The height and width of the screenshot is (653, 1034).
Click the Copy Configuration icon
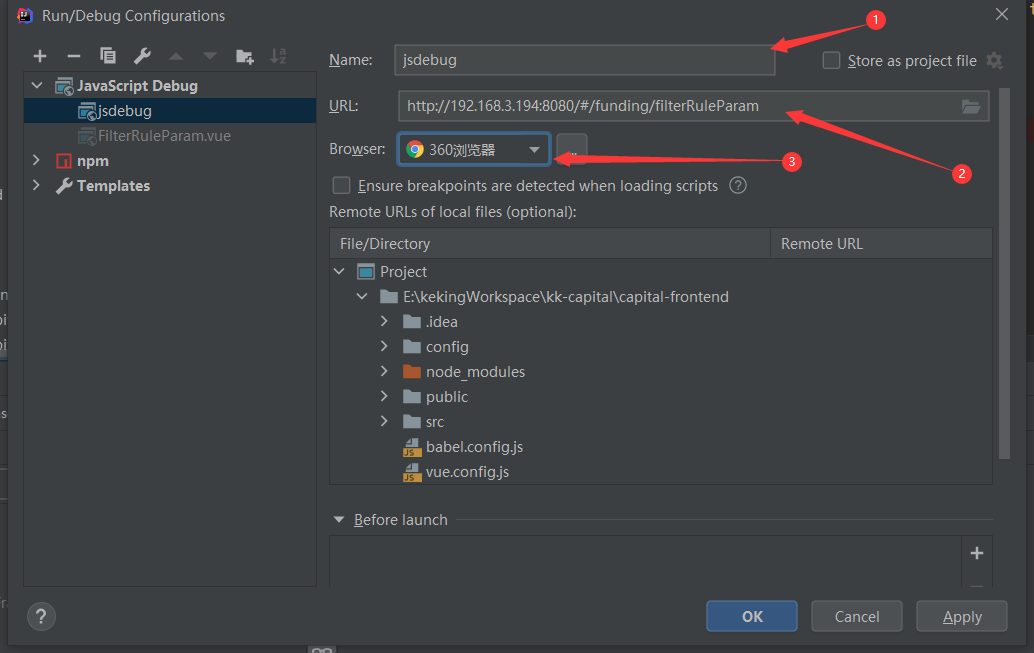point(108,56)
